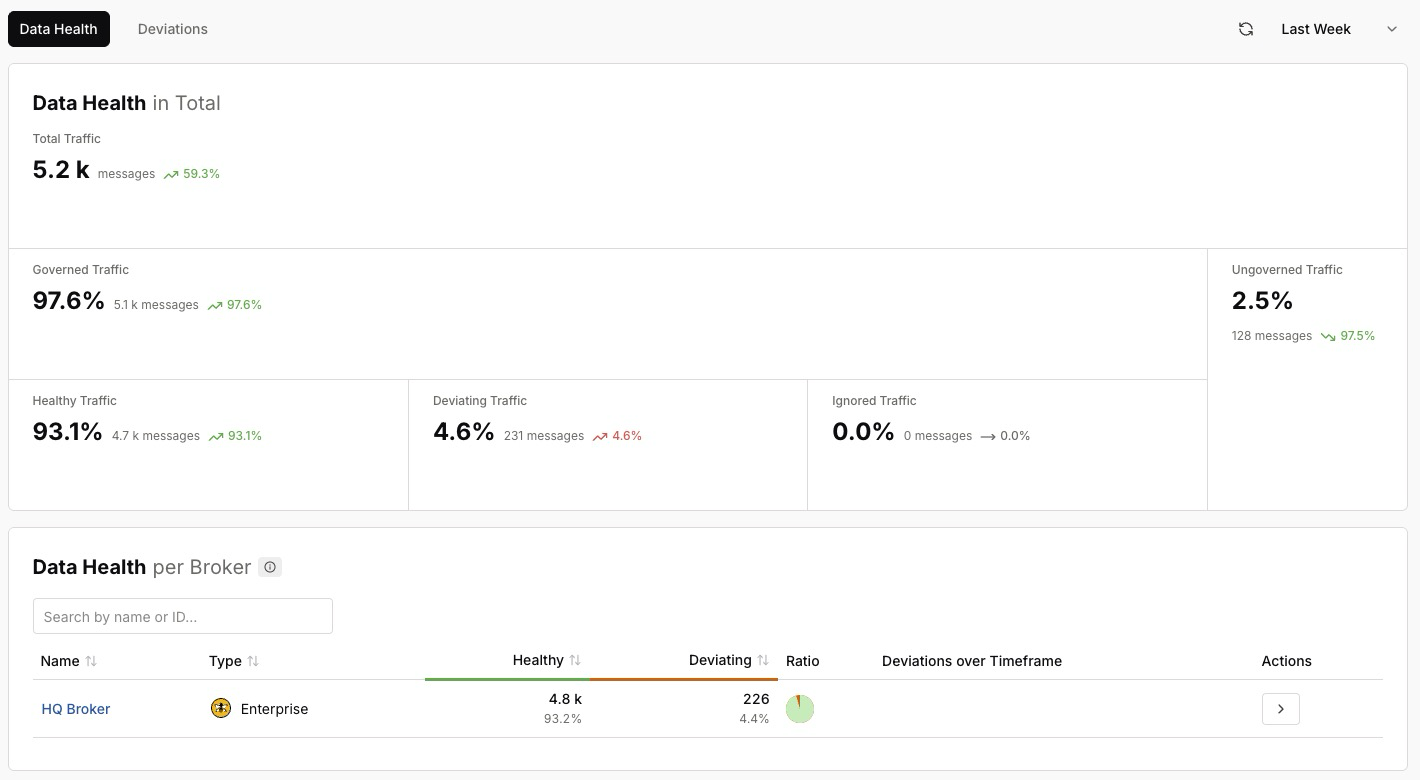Sort brokers by Healthy column

pos(575,660)
